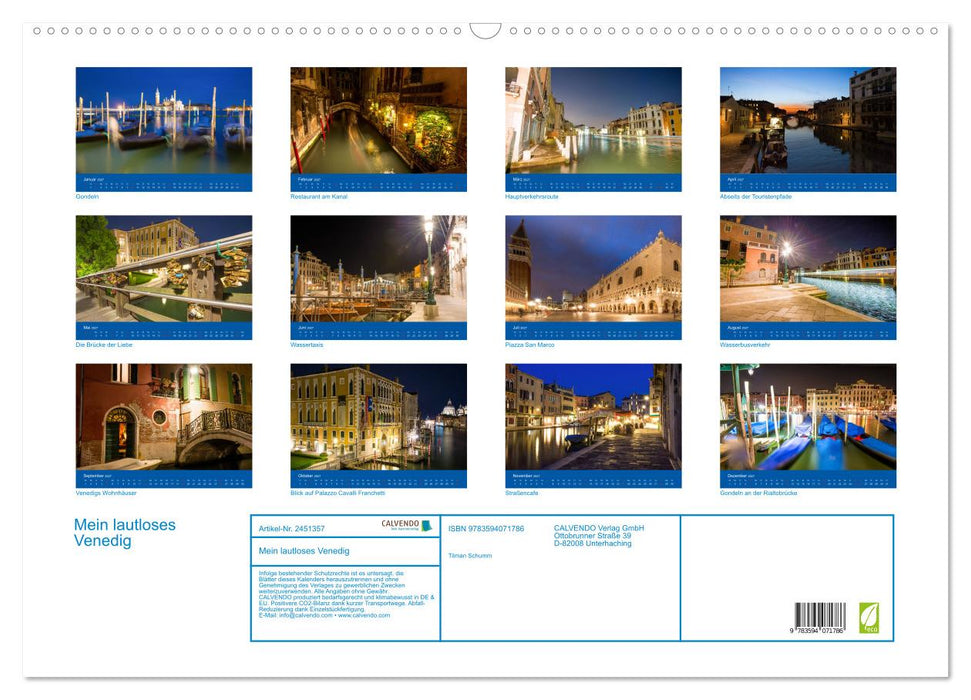
Task: Click the caption 'Venedigs Wohnhäuser'
Action: pos(107,493)
